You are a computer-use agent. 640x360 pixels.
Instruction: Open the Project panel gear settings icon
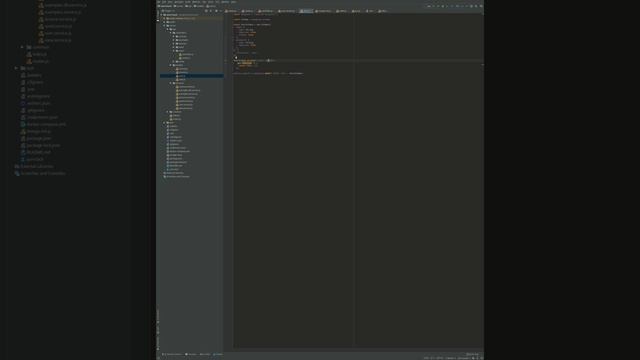[216, 11]
